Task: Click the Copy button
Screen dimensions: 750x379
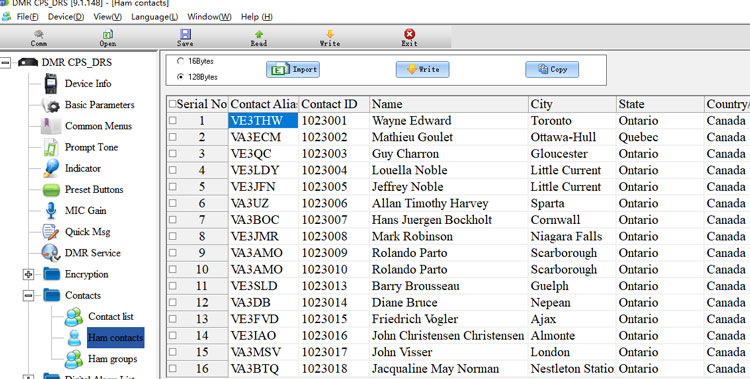Action: 552,69
